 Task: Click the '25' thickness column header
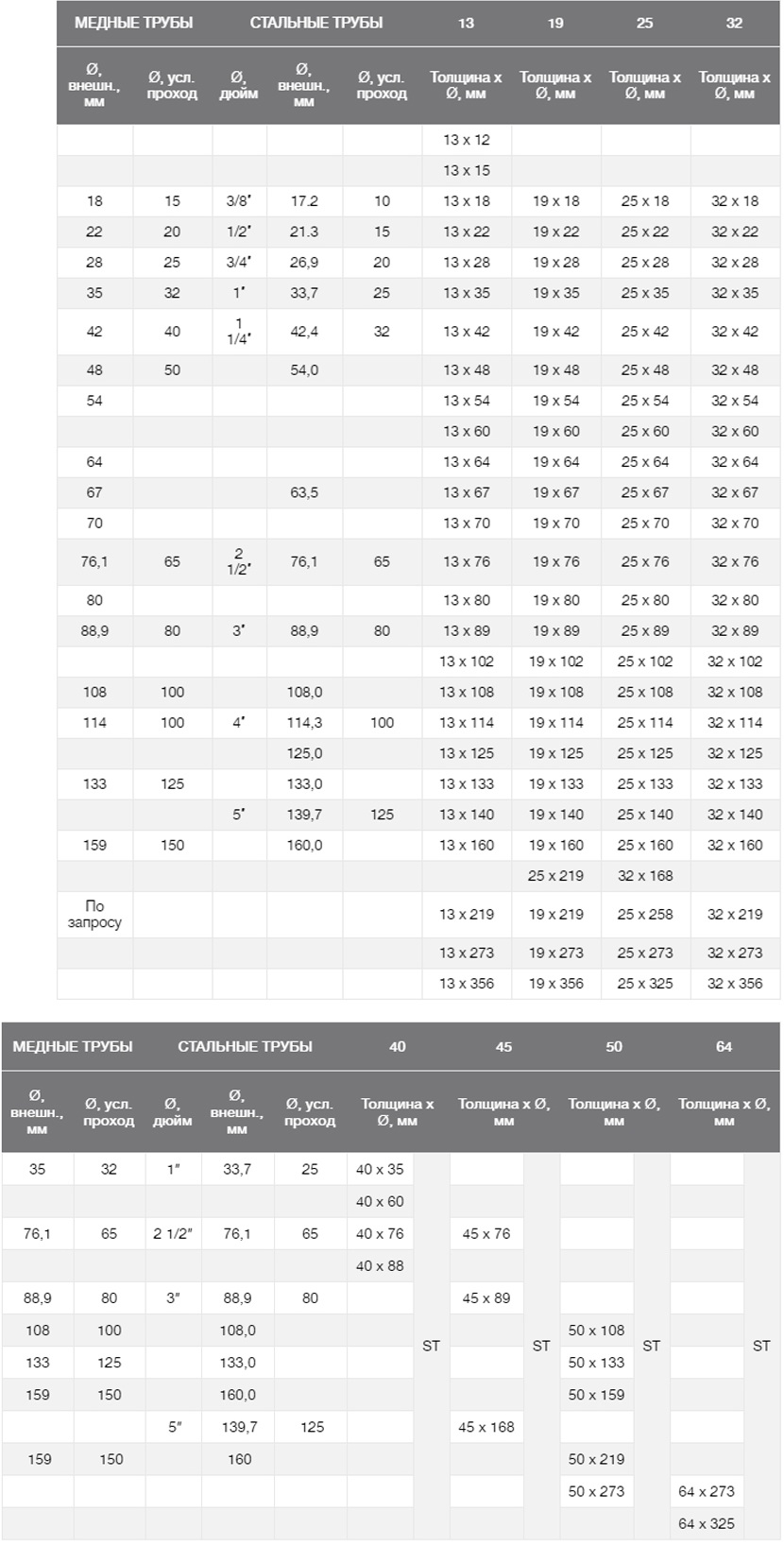tap(645, 23)
